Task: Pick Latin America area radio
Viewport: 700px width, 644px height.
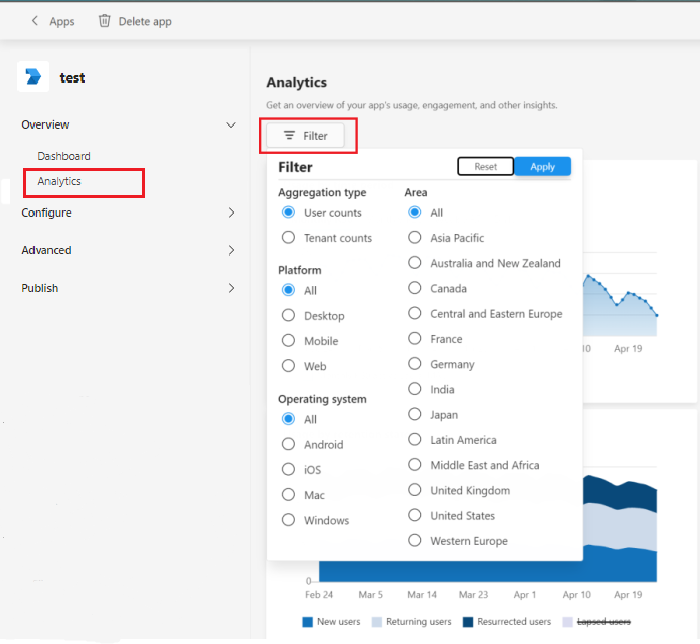Action: coord(415,440)
